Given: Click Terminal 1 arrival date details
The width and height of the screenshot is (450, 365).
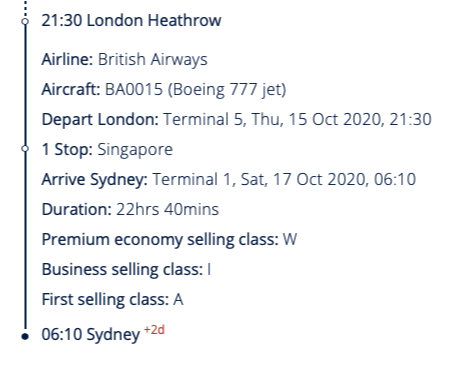Looking at the screenshot, I should click(x=284, y=179).
